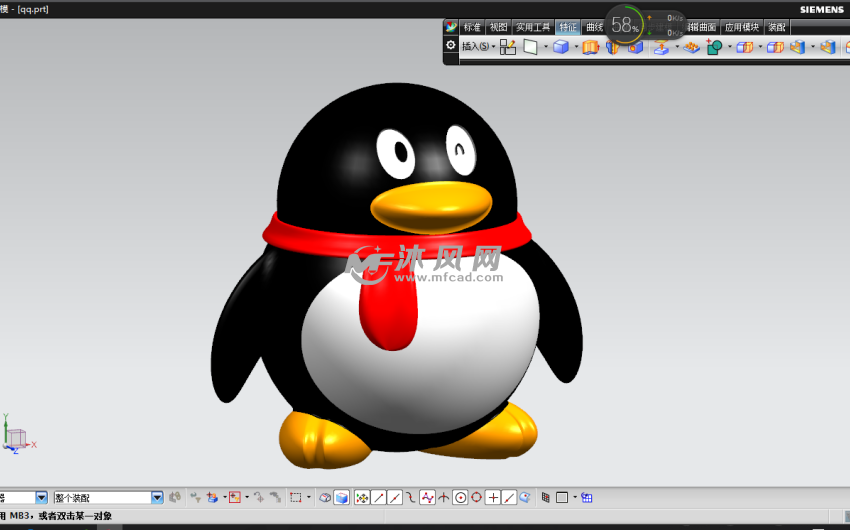Click the sketch icon beside the Insert menu
The height and width of the screenshot is (530, 850).
(508, 46)
